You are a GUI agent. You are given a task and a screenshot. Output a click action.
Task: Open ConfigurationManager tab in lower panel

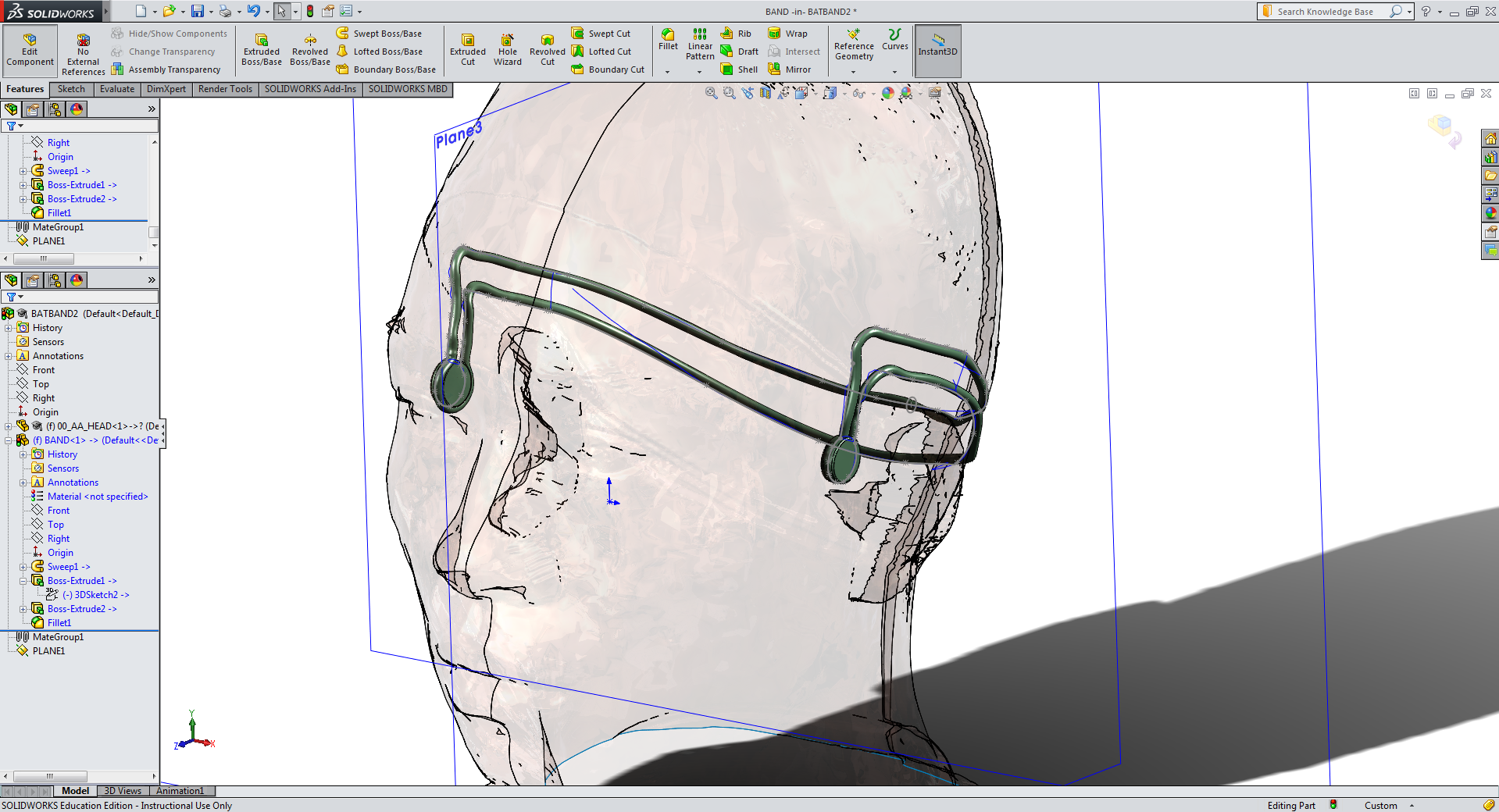click(55, 280)
